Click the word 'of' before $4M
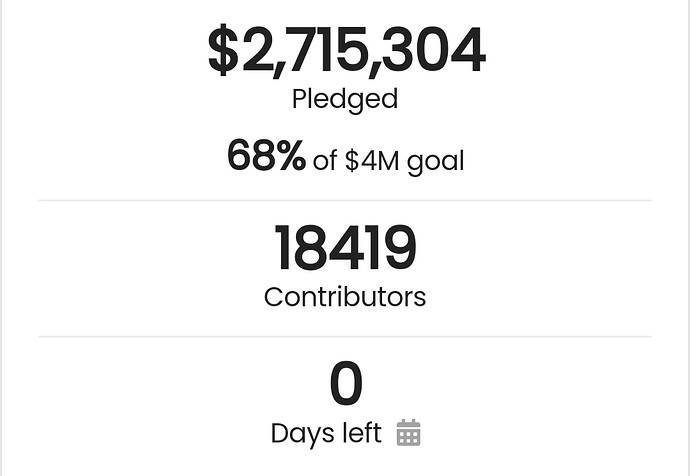This screenshot has width=690, height=476. click(325, 161)
